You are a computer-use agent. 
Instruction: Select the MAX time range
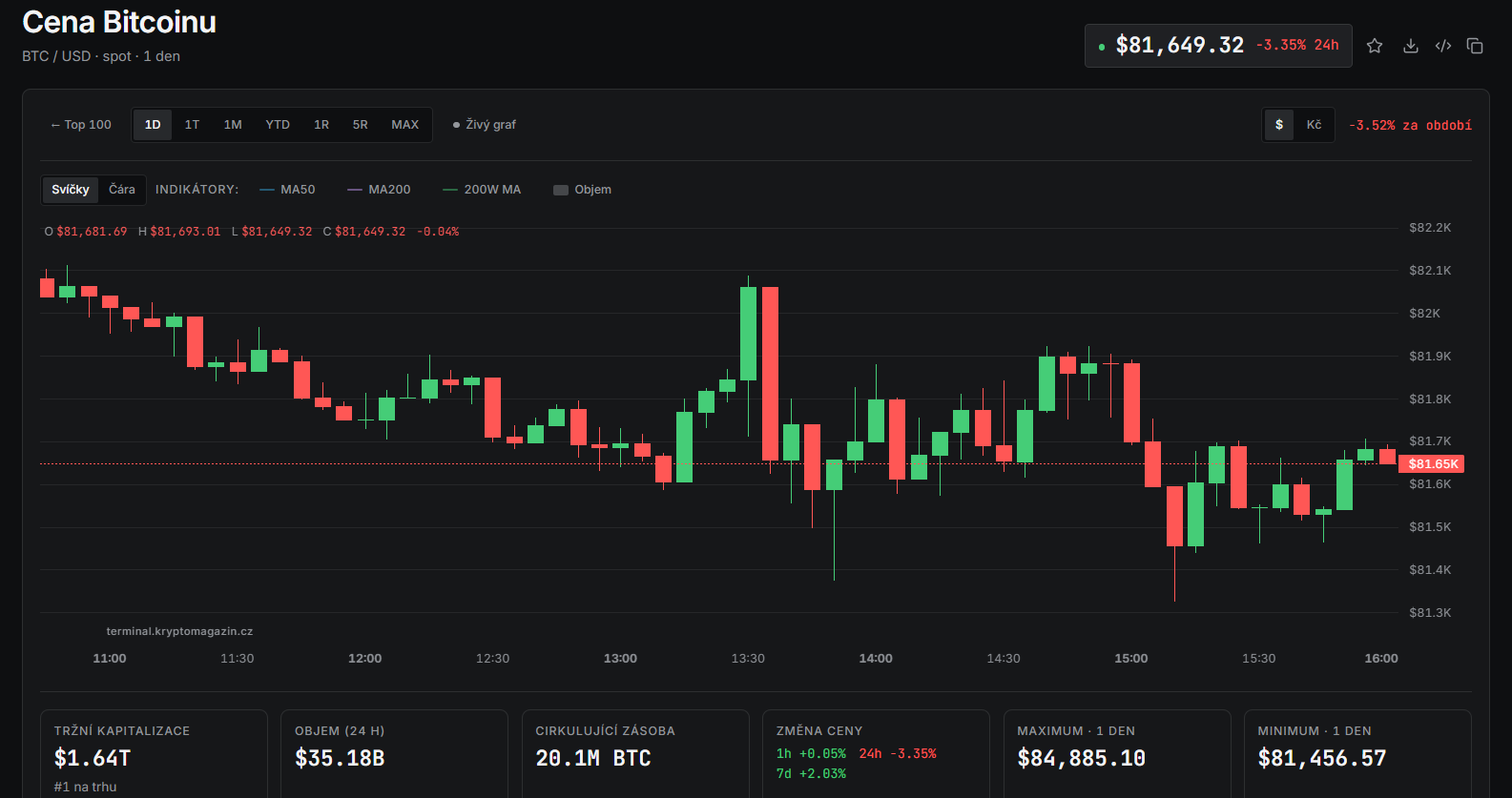pos(405,125)
